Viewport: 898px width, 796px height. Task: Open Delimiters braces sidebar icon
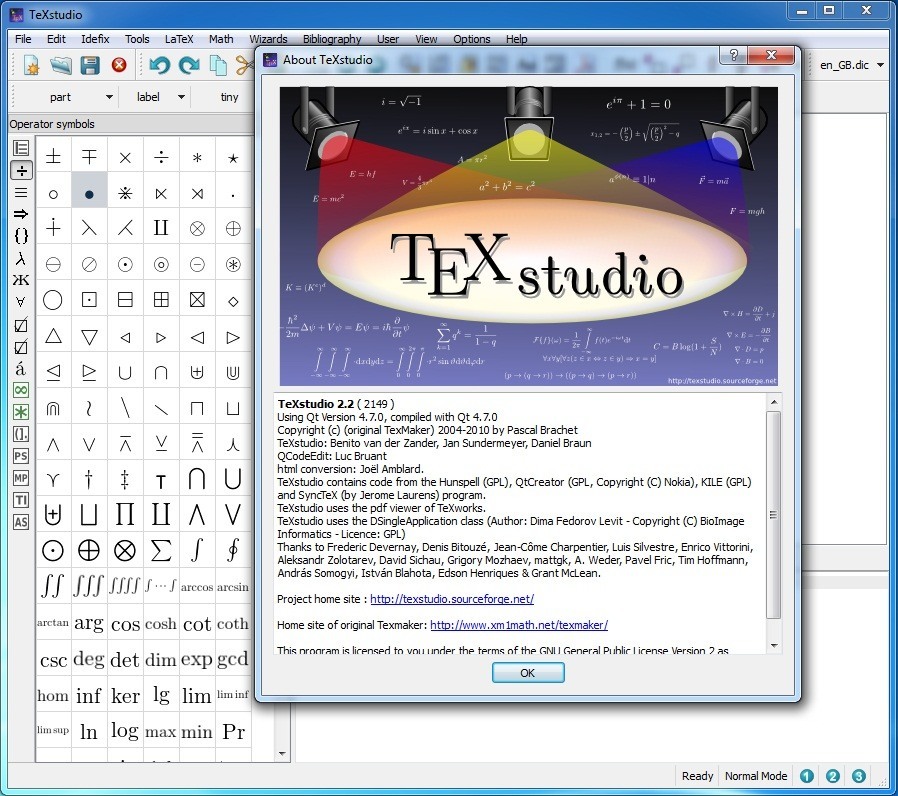(x=21, y=236)
